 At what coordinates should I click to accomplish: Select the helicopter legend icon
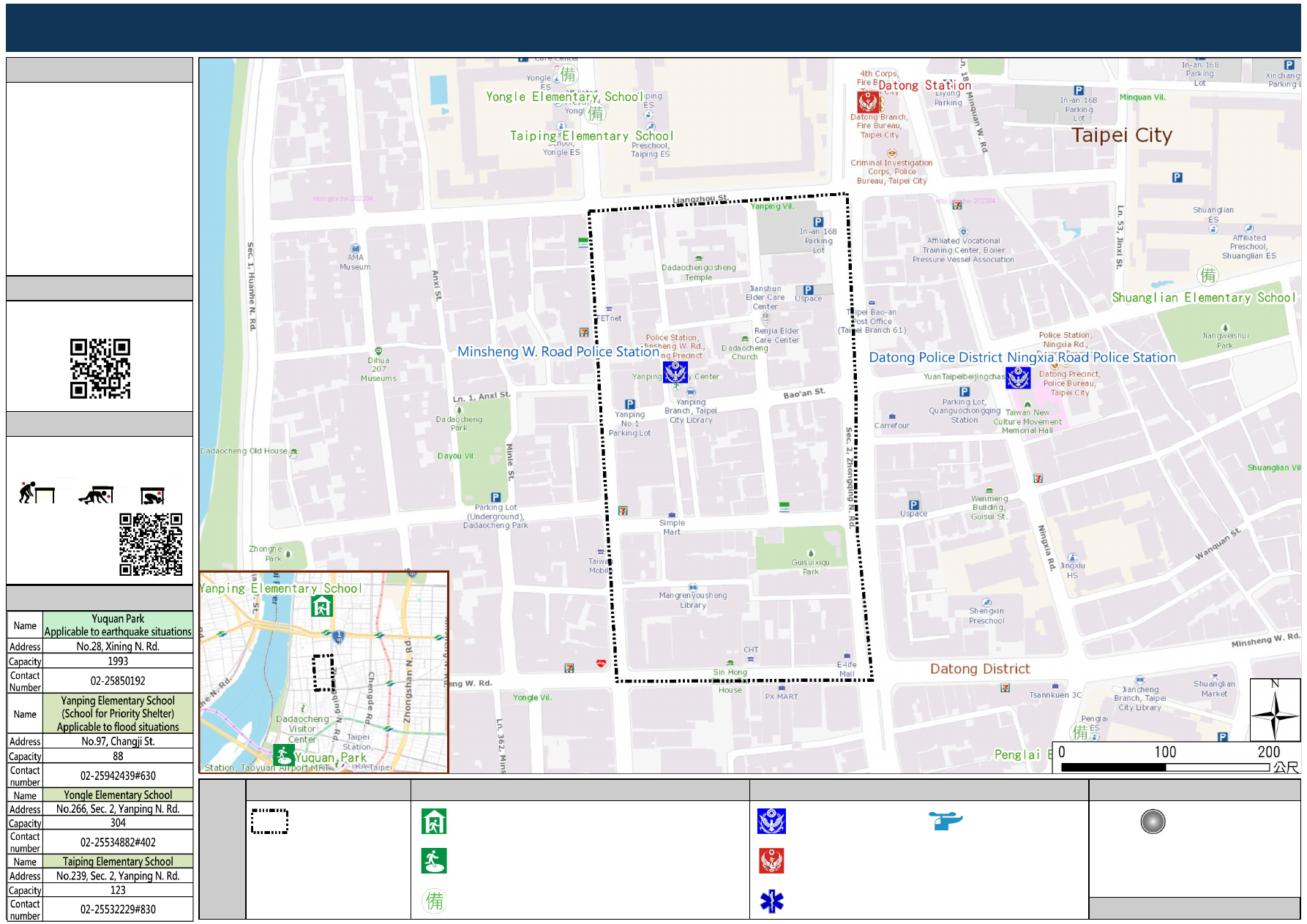pyautogui.click(x=945, y=821)
